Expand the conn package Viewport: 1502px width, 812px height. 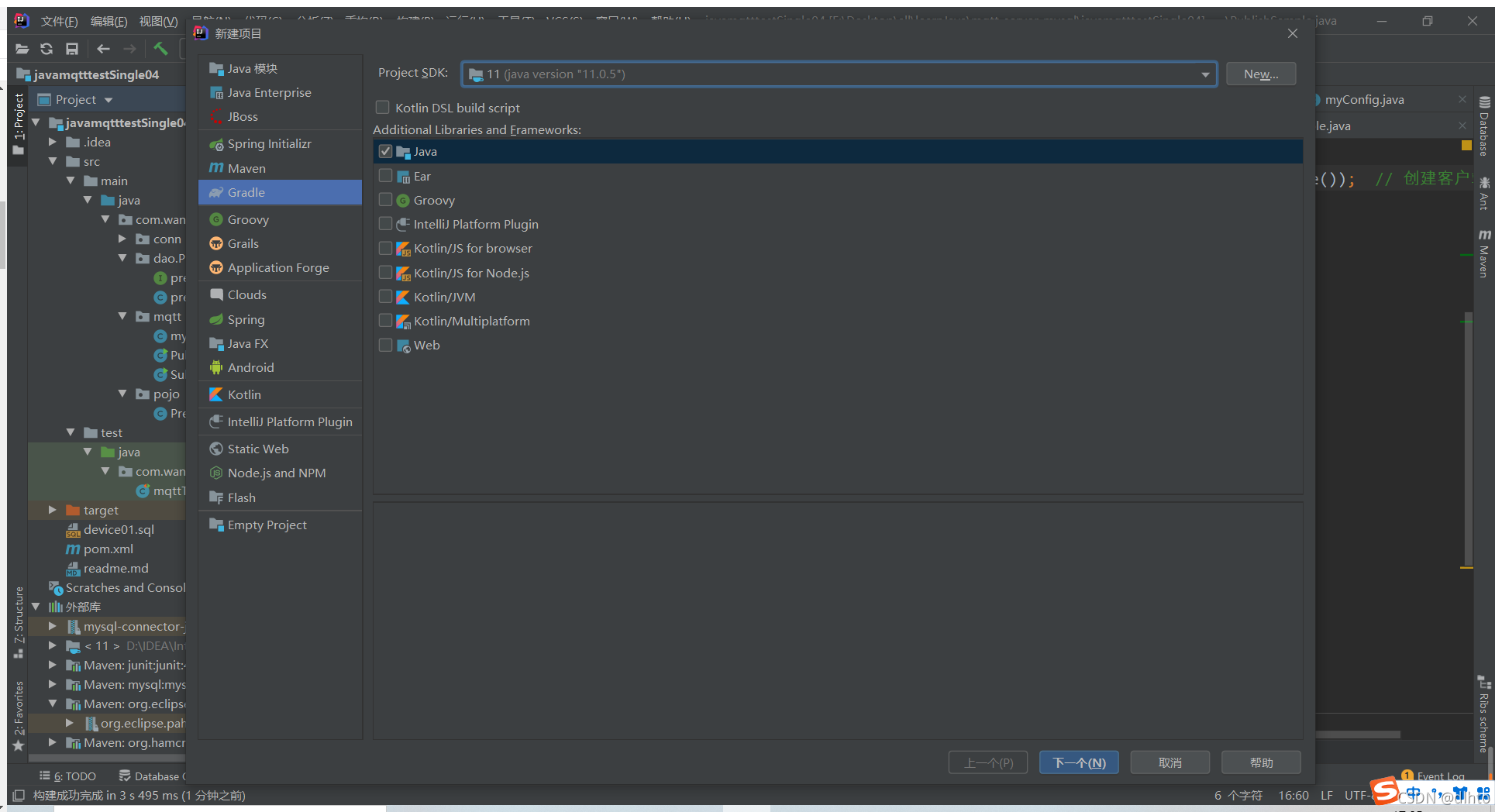pyautogui.click(x=122, y=239)
